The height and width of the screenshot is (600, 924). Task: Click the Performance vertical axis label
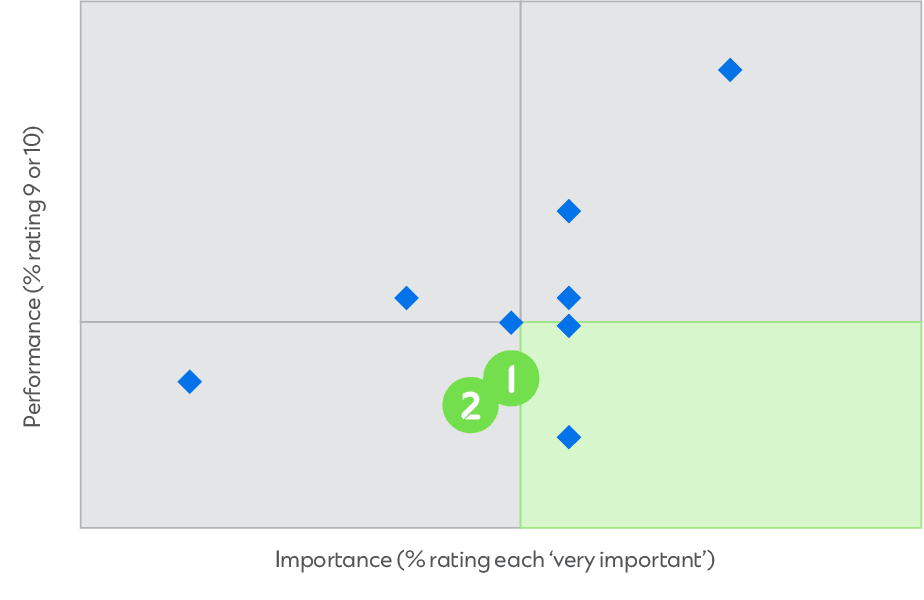[x=33, y=276]
